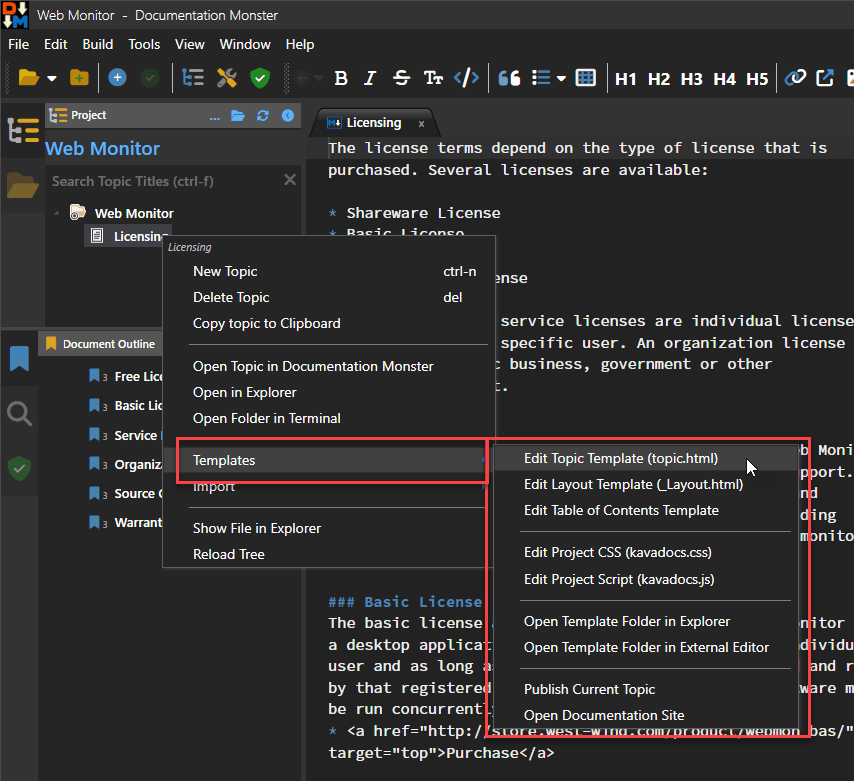Choose Copy topic to Clipboard

[x=329, y=324]
